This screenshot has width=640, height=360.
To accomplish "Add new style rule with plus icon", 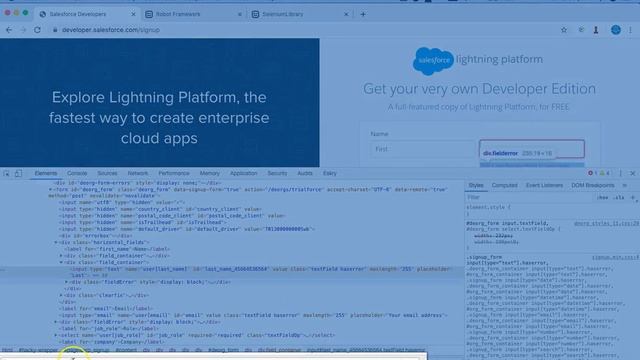I will coord(633,198).
